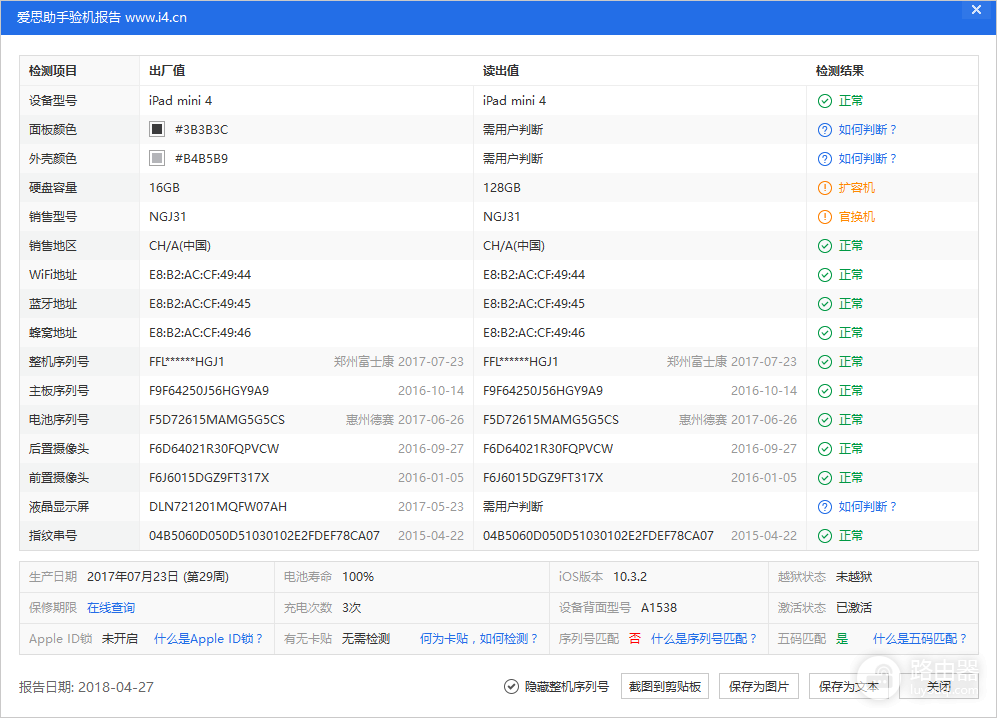Viewport: 997px width, 718px height.
Task: Select factory WiFi address E8:B2:AC:CF:49:44
Action: [x=200, y=275]
